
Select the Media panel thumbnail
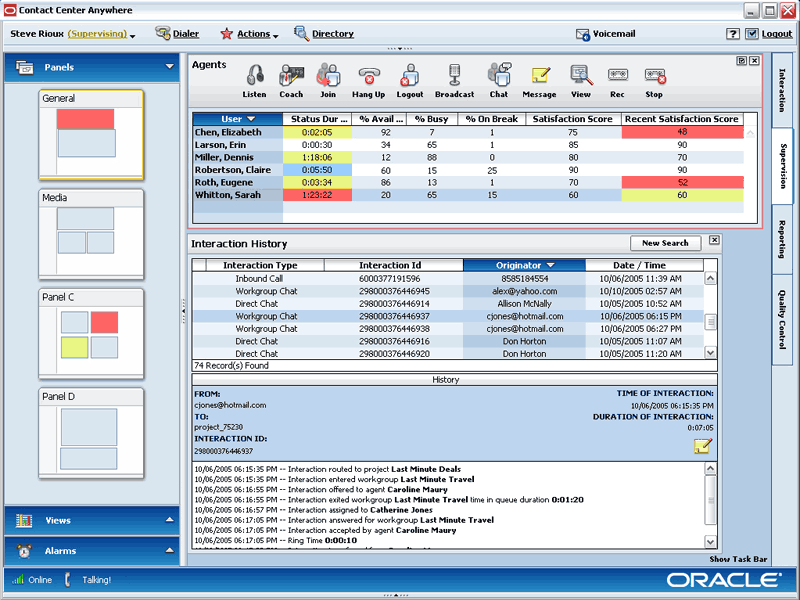coord(91,234)
